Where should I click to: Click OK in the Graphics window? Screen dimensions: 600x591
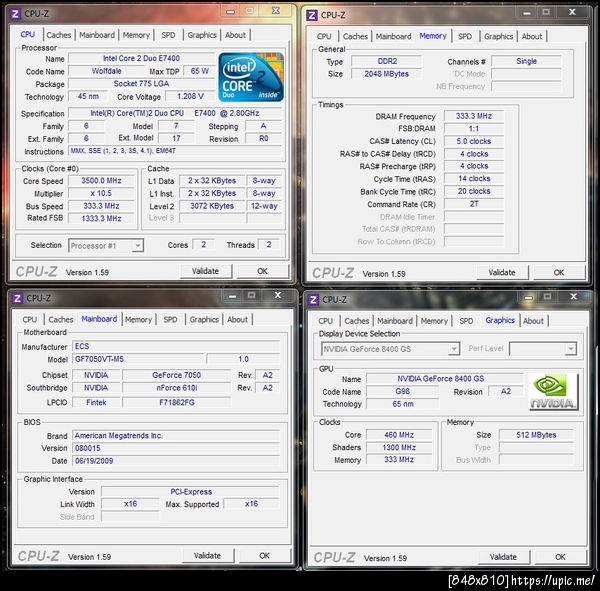pos(560,557)
